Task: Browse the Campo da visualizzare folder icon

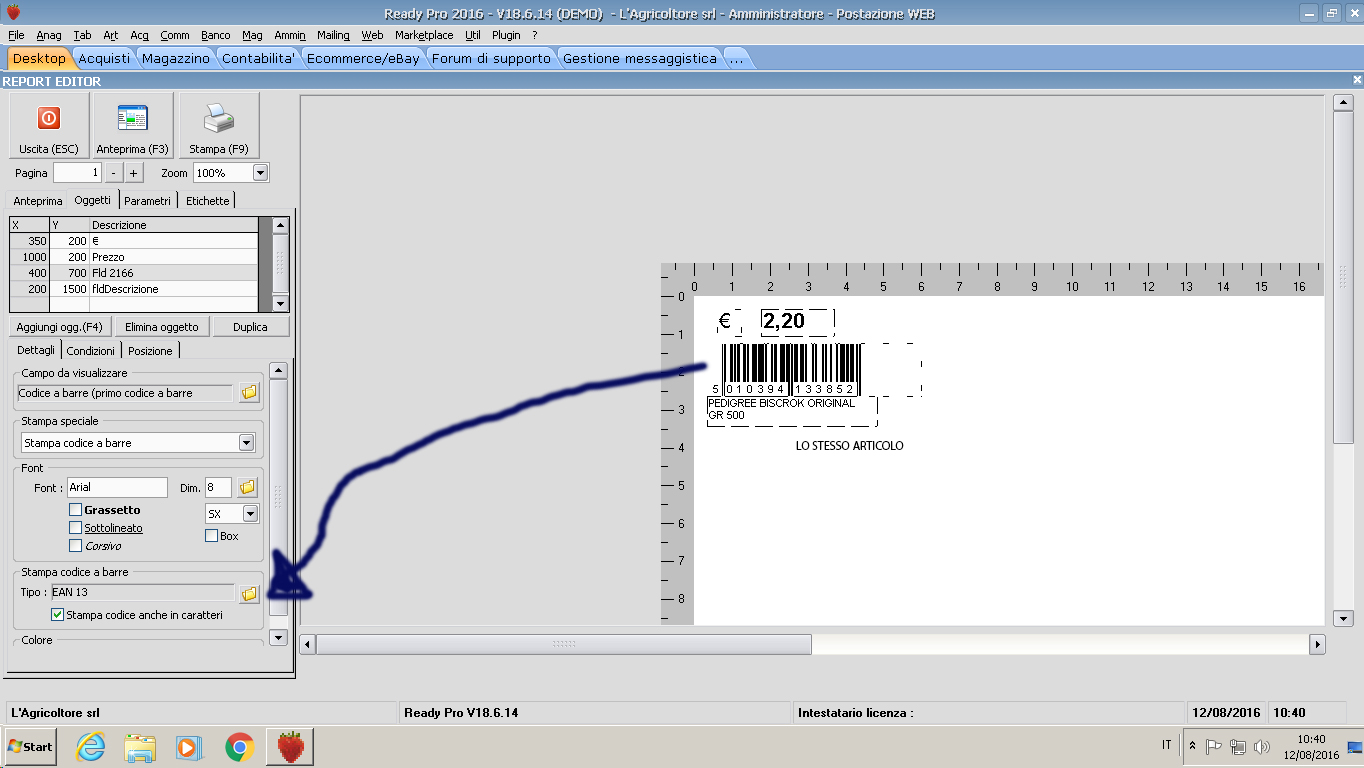Action: 249,393
